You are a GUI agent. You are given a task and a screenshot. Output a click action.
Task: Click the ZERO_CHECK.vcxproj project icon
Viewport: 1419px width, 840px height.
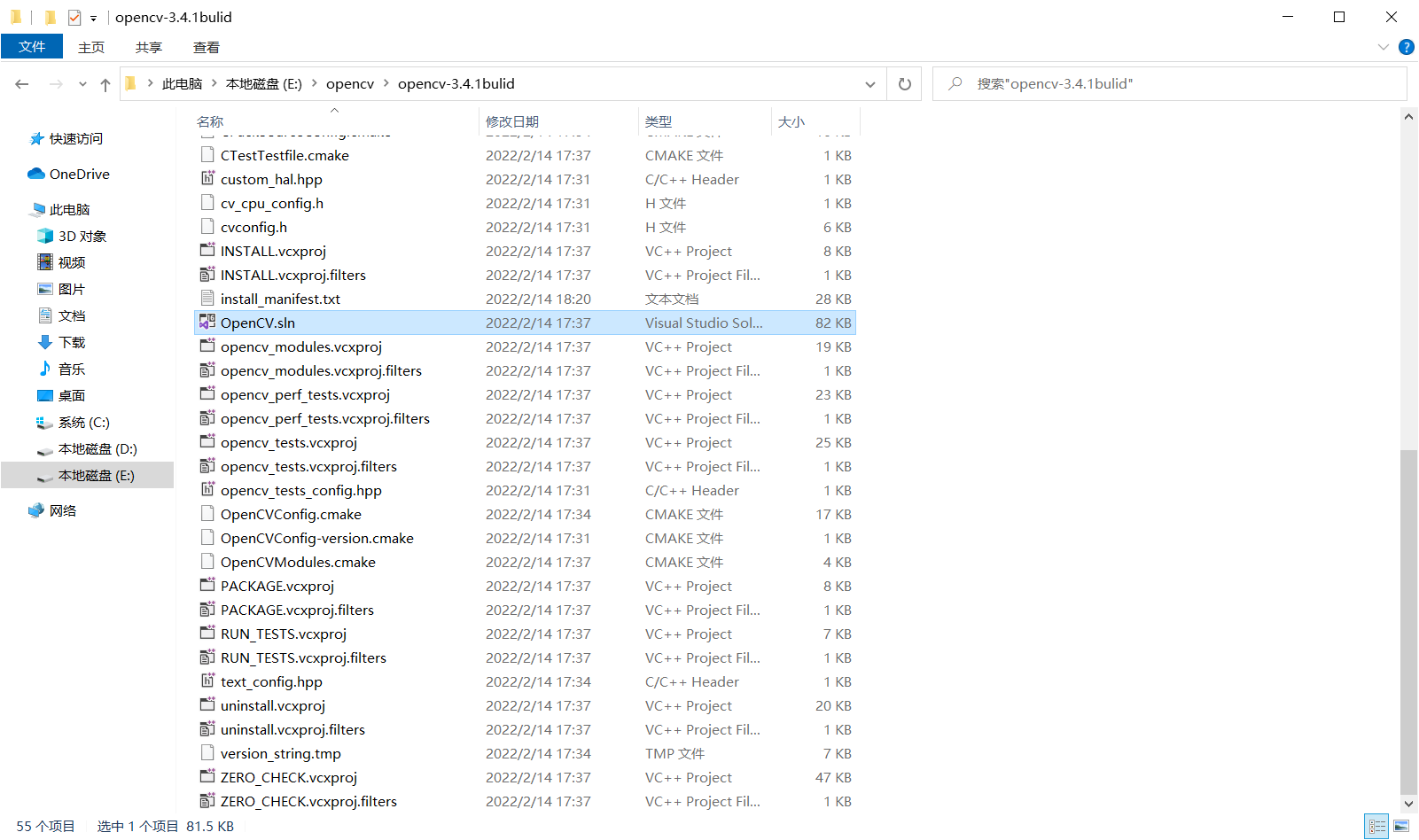tap(207, 777)
